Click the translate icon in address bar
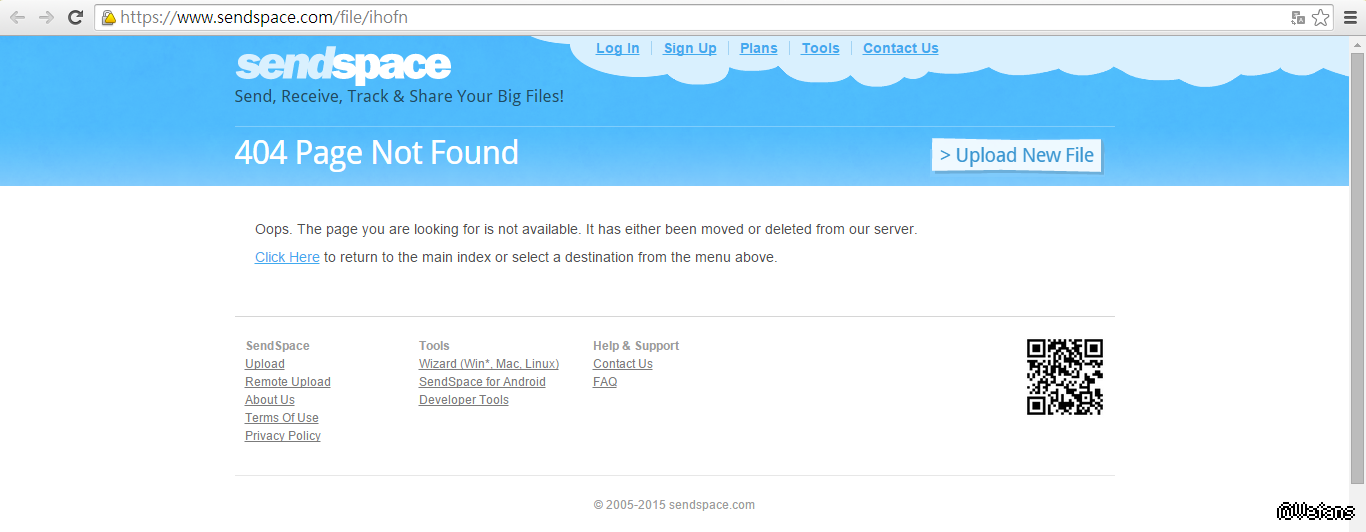Screen dimensions: 1366x532 (1298, 17)
